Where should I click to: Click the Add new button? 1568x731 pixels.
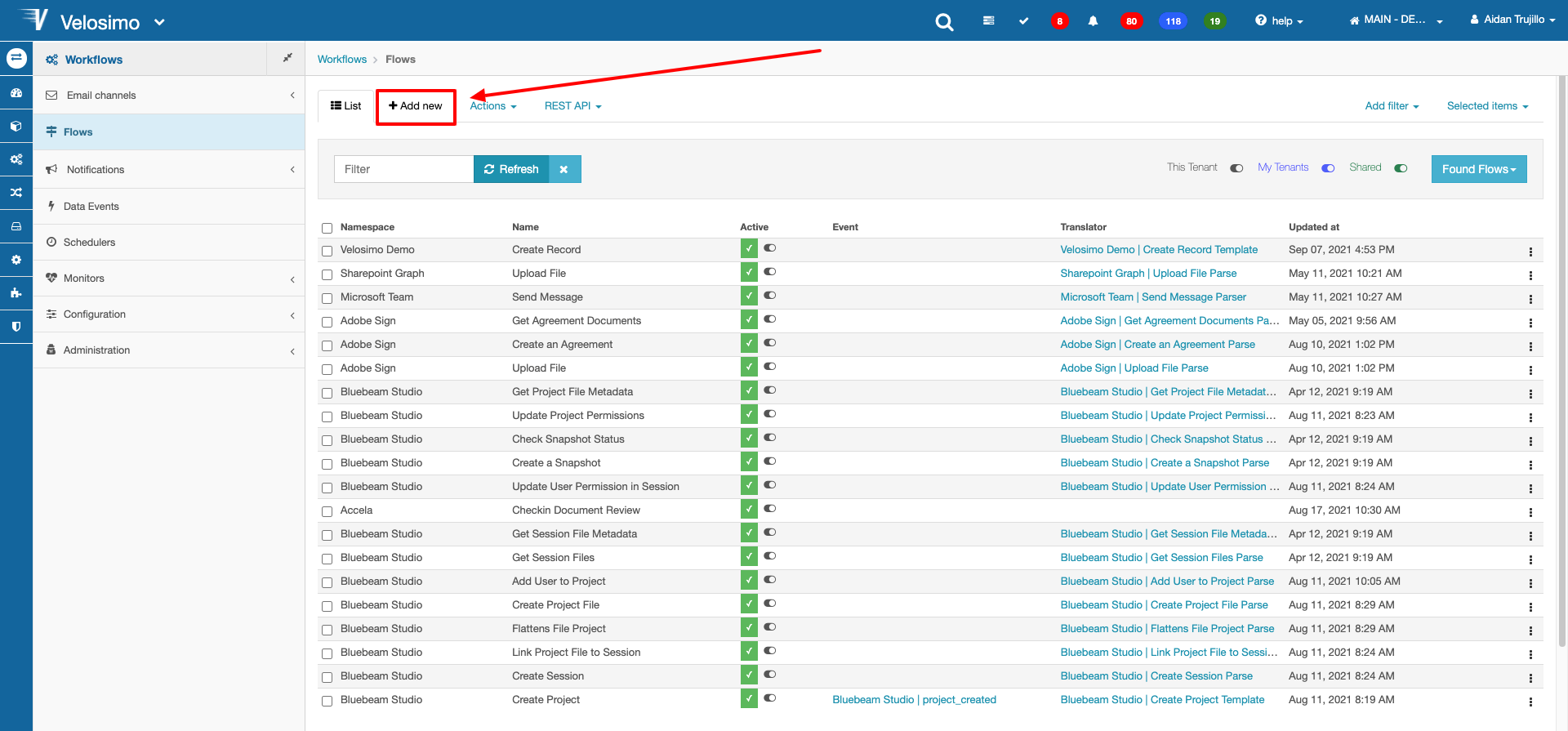(x=416, y=106)
